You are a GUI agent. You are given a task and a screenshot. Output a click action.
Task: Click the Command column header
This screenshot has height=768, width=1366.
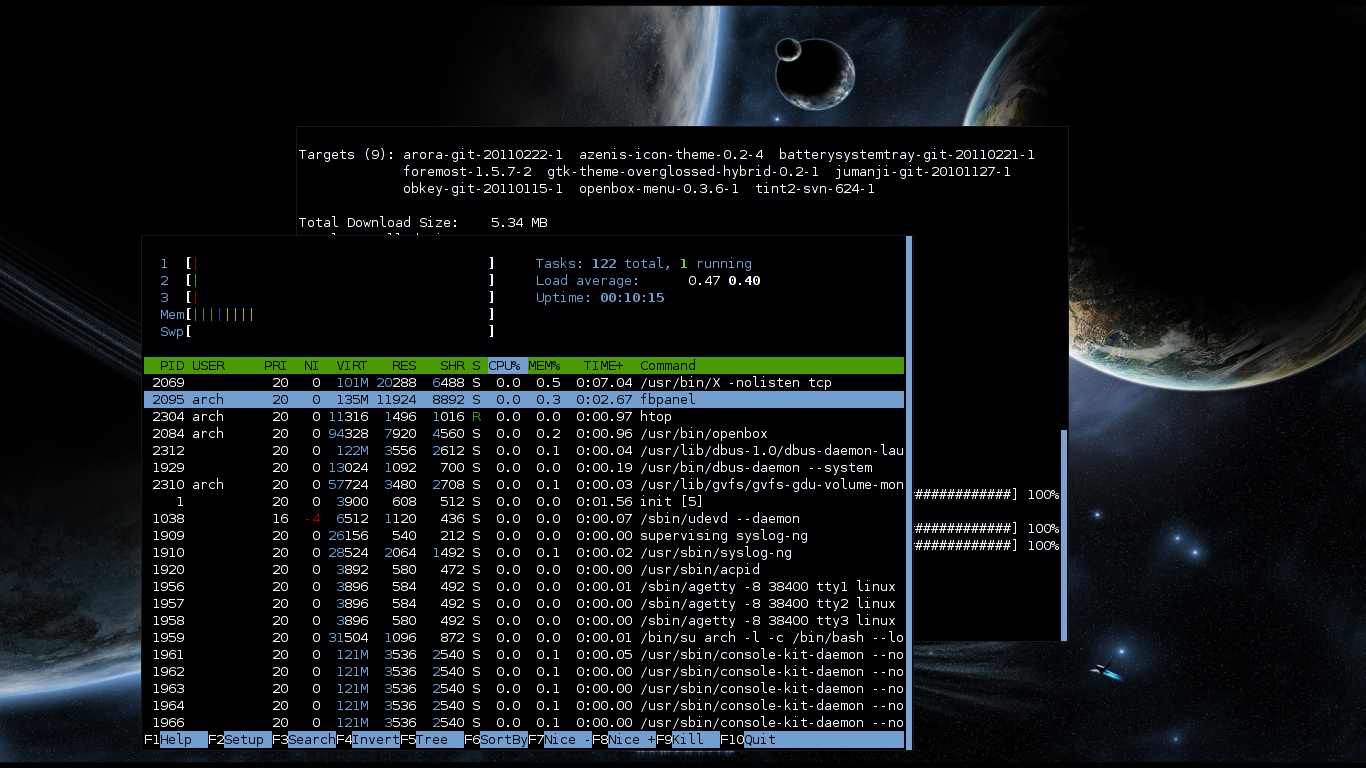[668, 366]
